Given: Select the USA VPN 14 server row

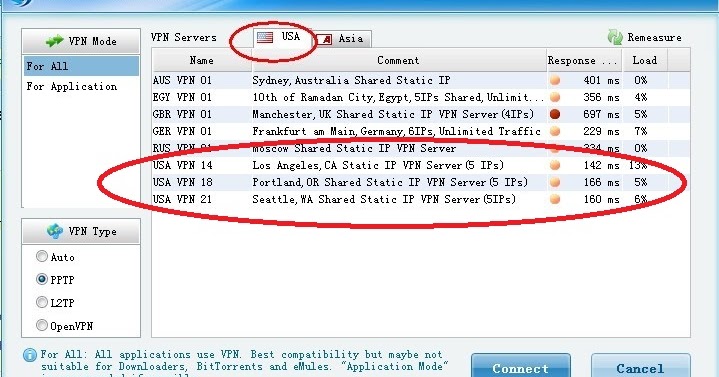Looking at the screenshot, I should [x=421, y=165].
